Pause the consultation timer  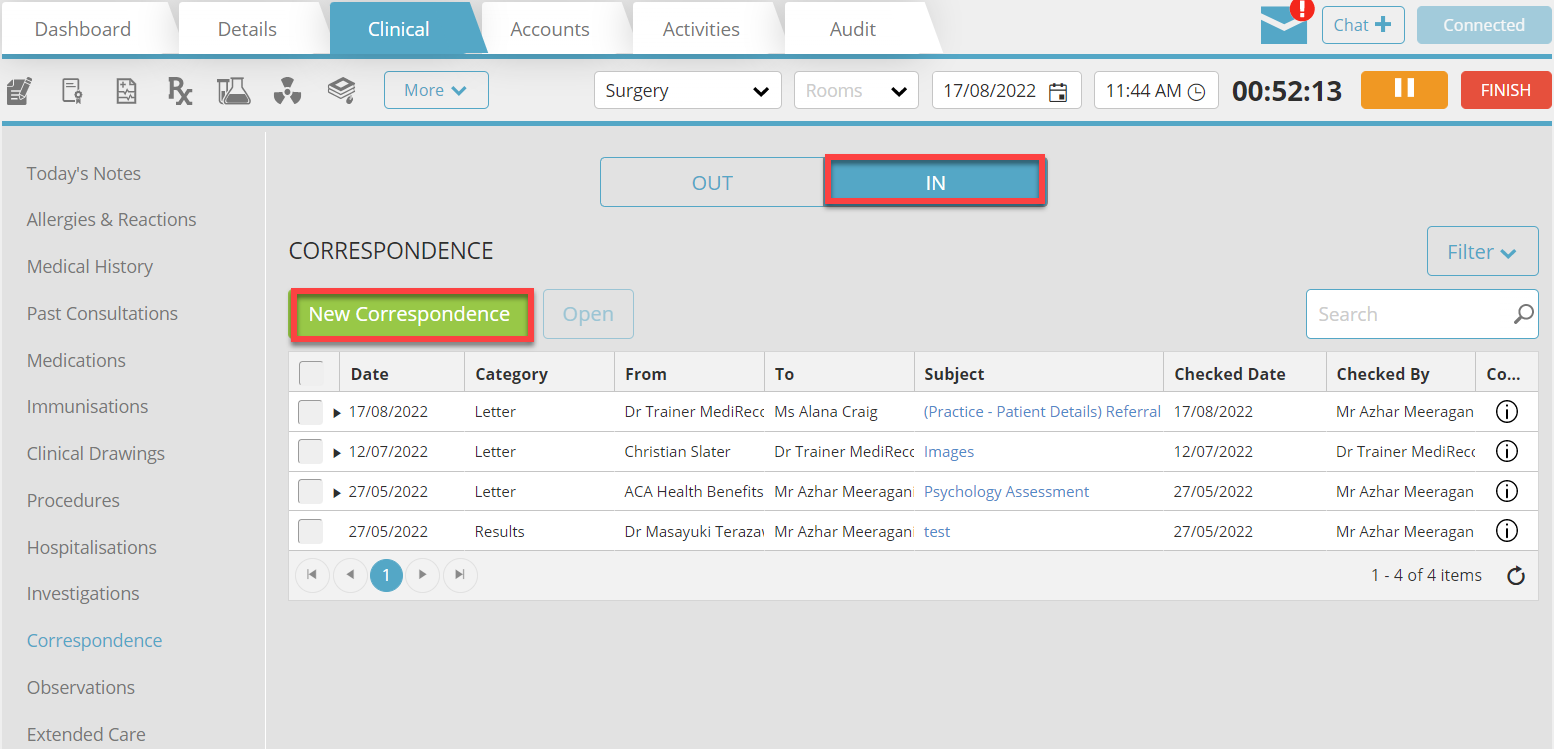1404,90
